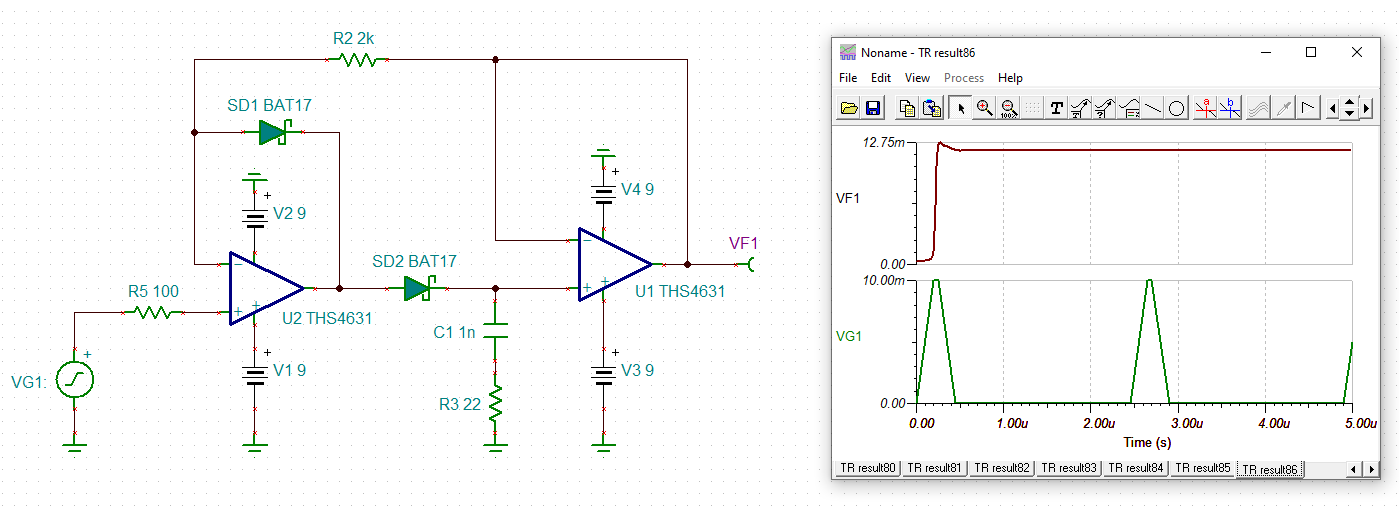Select the straight line drawing tool
The image size is (1399, 511).
[x=1153, y=108]
